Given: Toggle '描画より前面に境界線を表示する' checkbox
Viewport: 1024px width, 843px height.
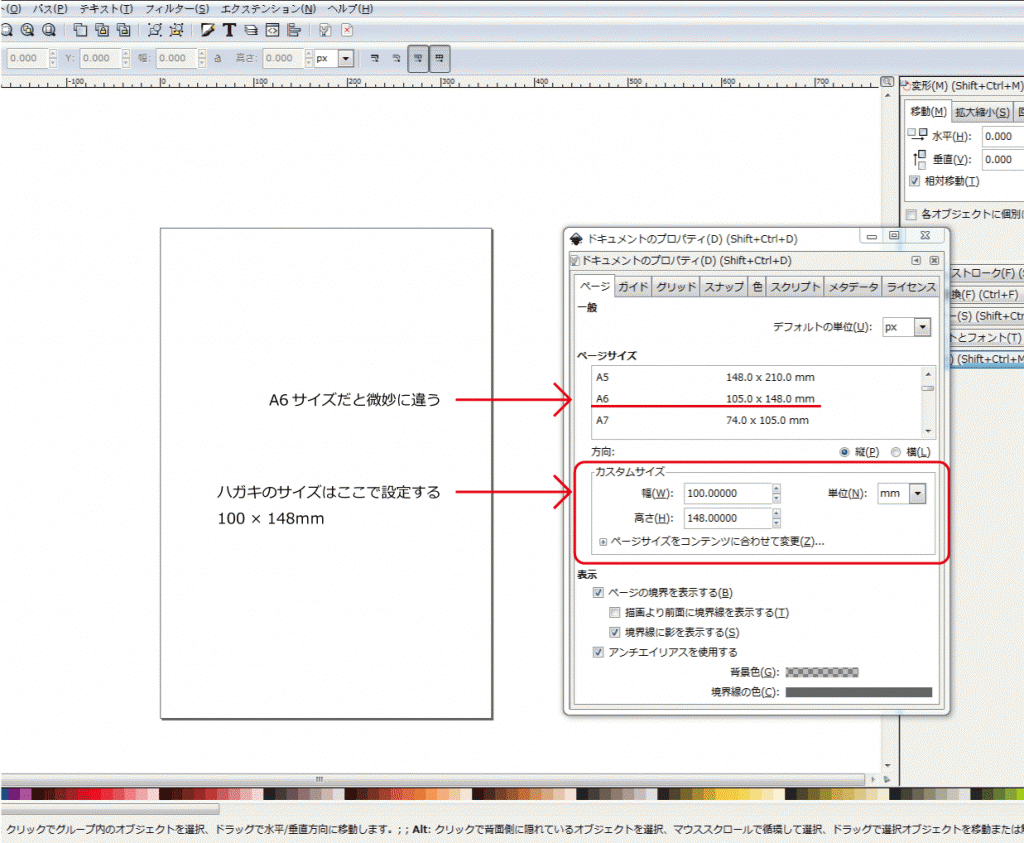Looking at the screenshot, I should pos(615,612).
